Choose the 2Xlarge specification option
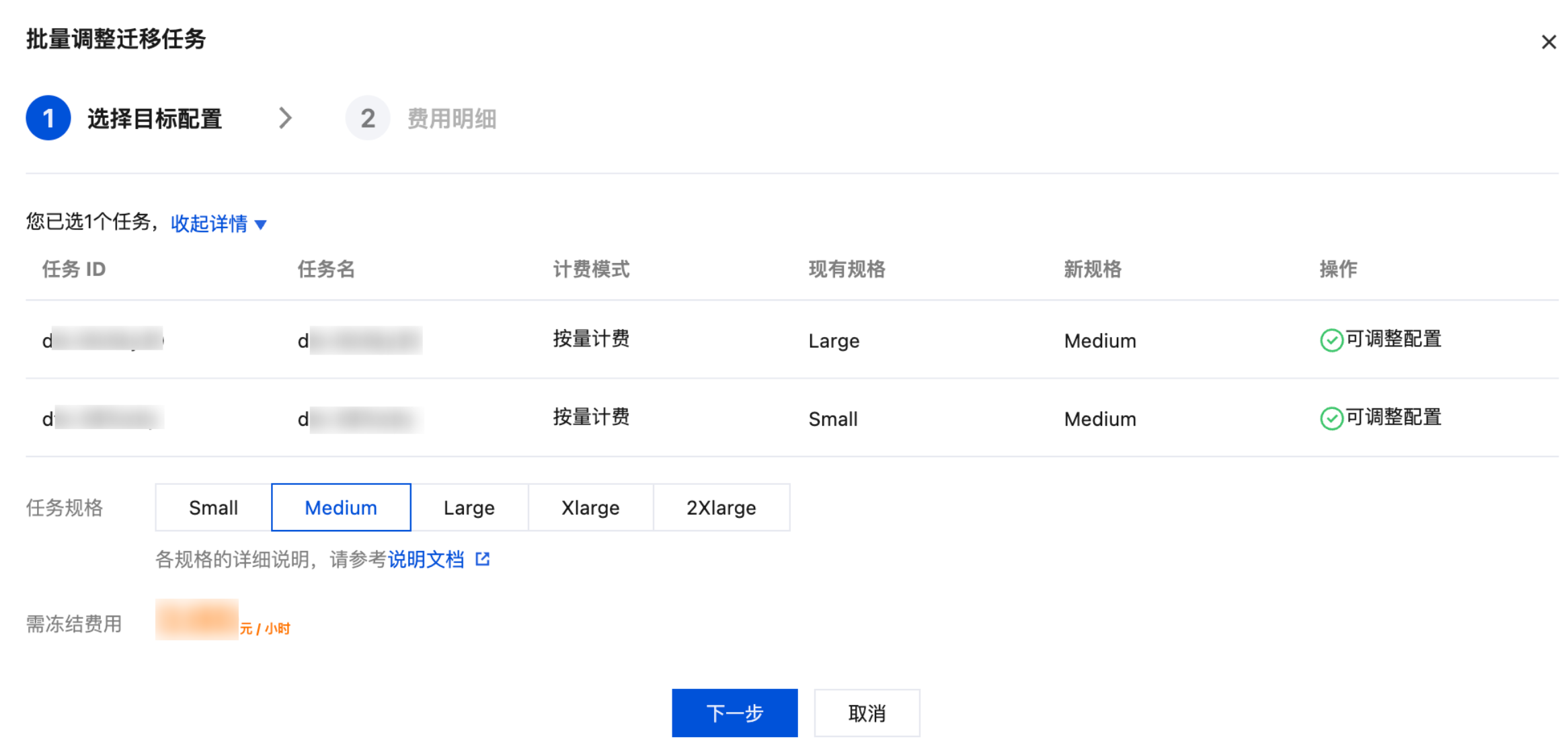 coord(721,508)
